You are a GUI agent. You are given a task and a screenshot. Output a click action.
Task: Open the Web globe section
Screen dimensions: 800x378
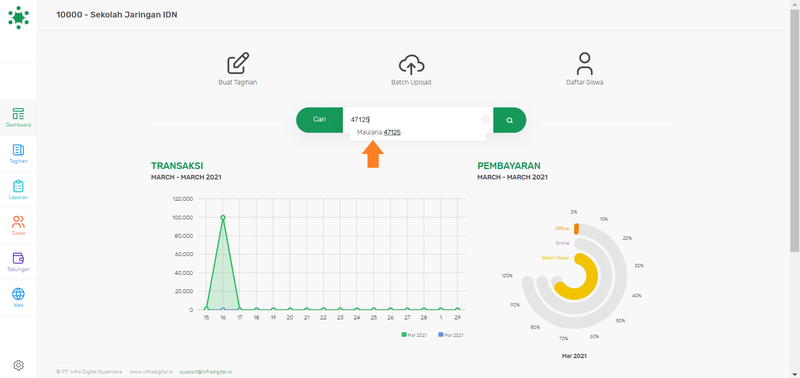click(x=18, y=298)
